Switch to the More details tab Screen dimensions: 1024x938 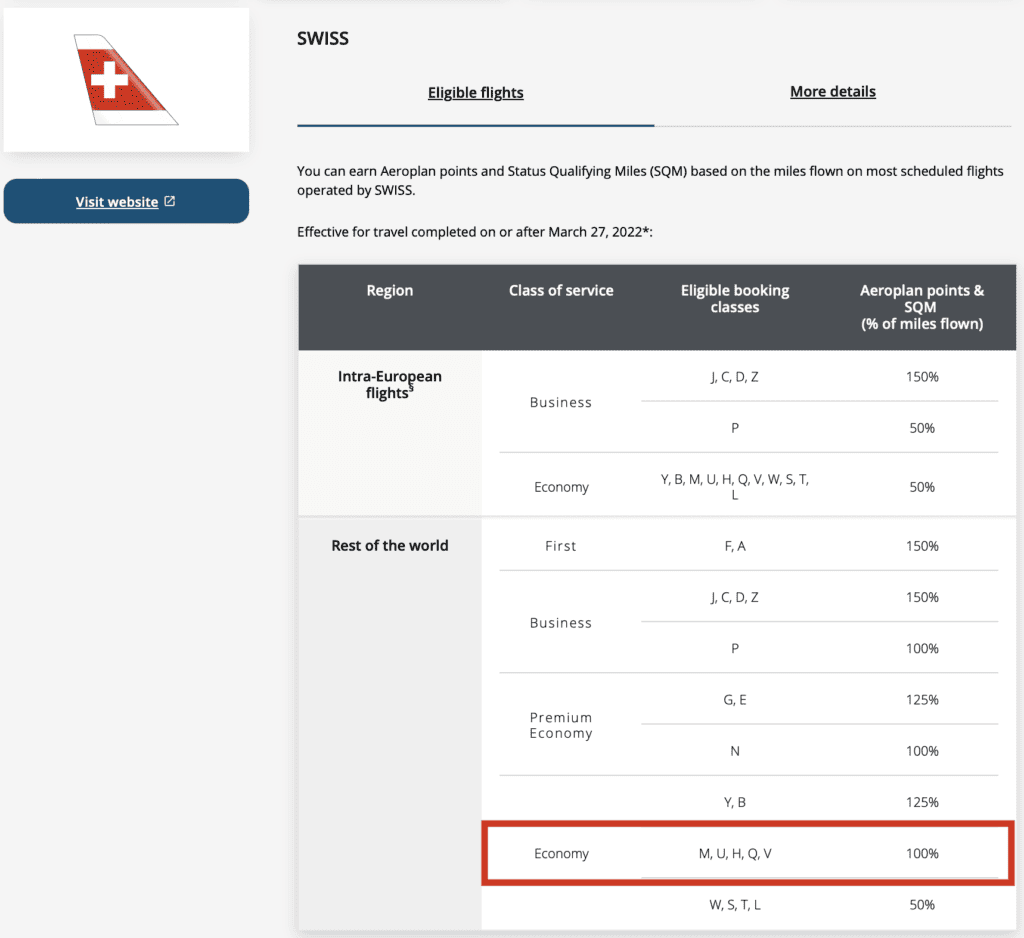click(833, 92)
